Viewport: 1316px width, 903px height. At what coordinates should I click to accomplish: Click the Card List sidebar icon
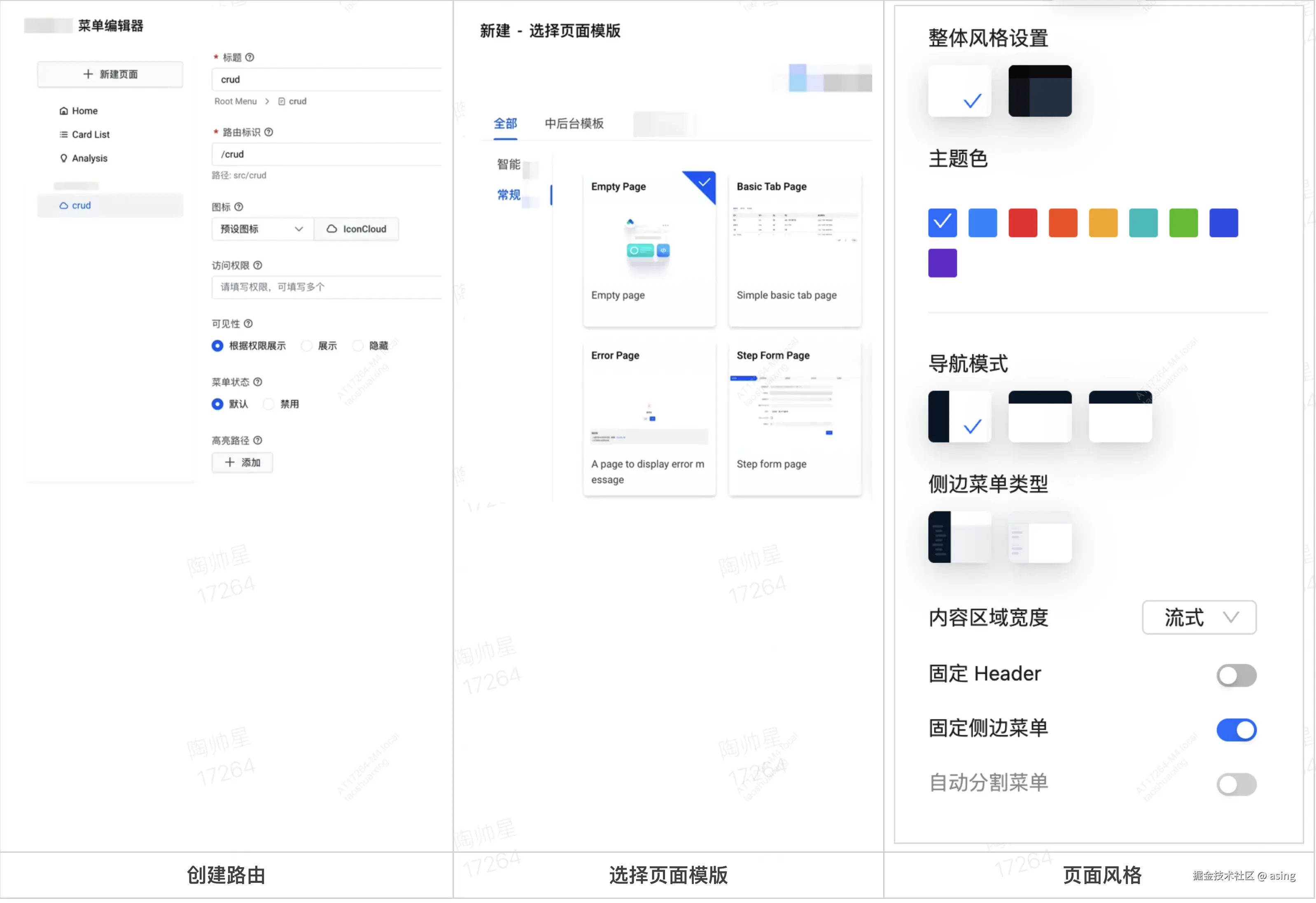coord(64,134)
